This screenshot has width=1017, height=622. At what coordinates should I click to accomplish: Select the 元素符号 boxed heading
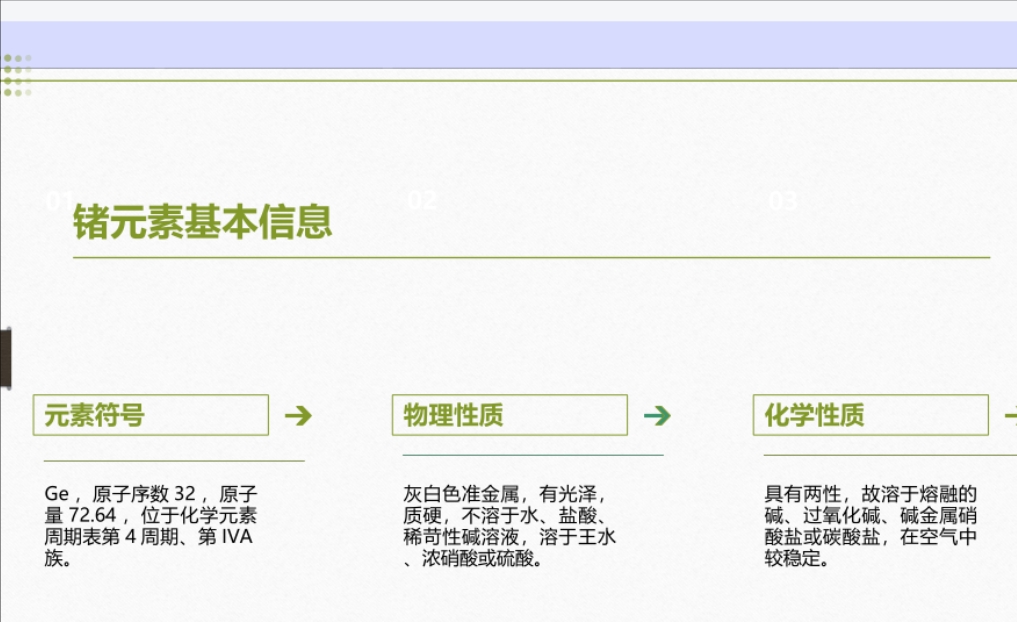pyautogui.click(x=150, y=415)
